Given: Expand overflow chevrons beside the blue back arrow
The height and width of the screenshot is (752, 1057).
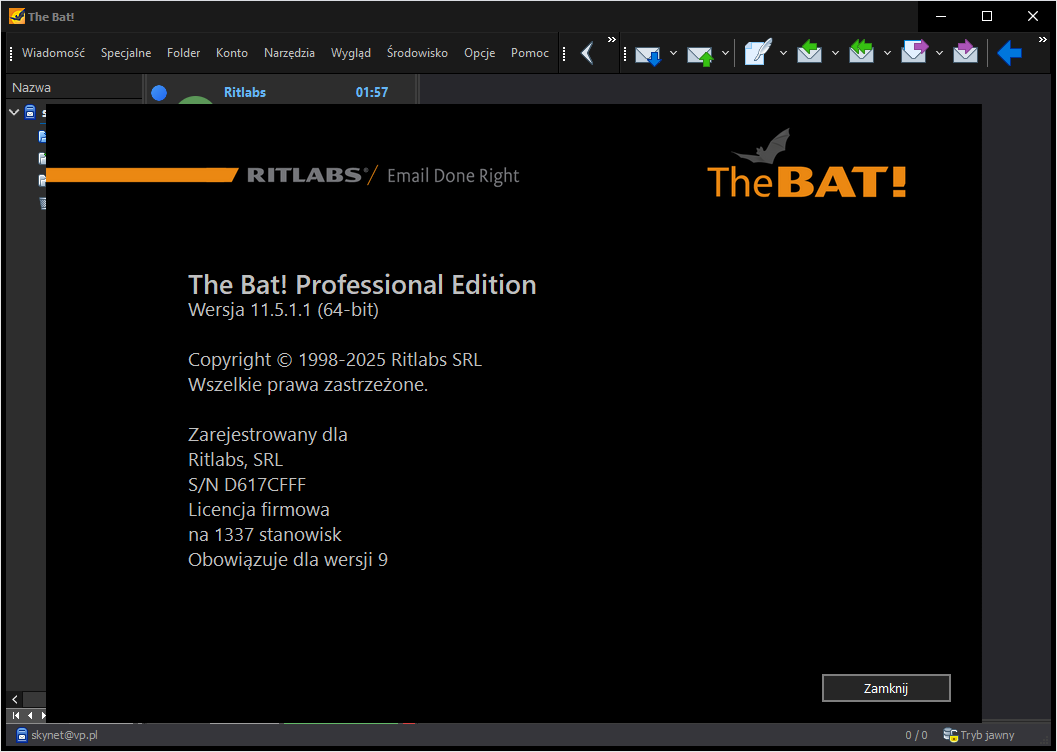Looking at the screenshot, I should [1042, 40].
